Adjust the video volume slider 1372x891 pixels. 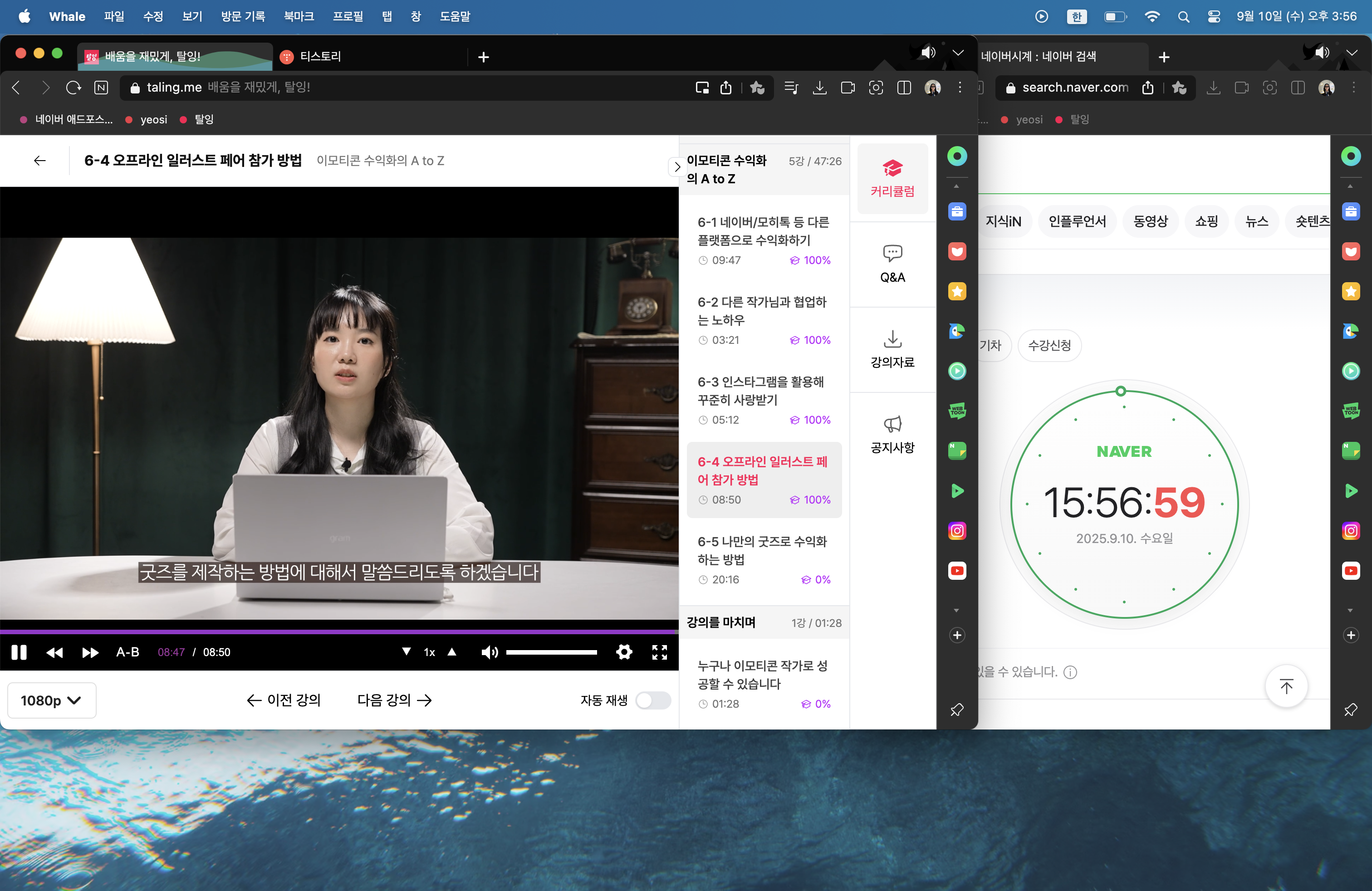pos(551,652)
